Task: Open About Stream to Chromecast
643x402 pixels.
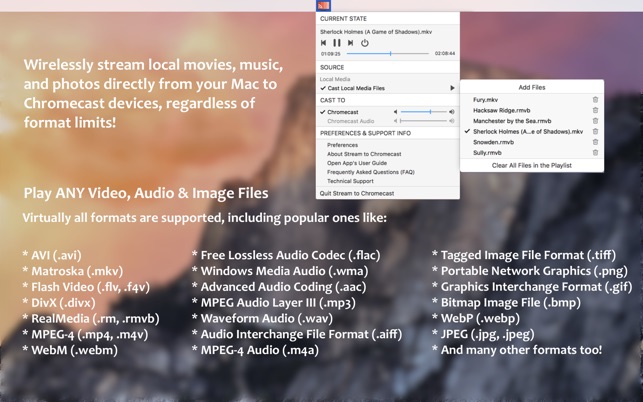Action: (x=364, y=154)
